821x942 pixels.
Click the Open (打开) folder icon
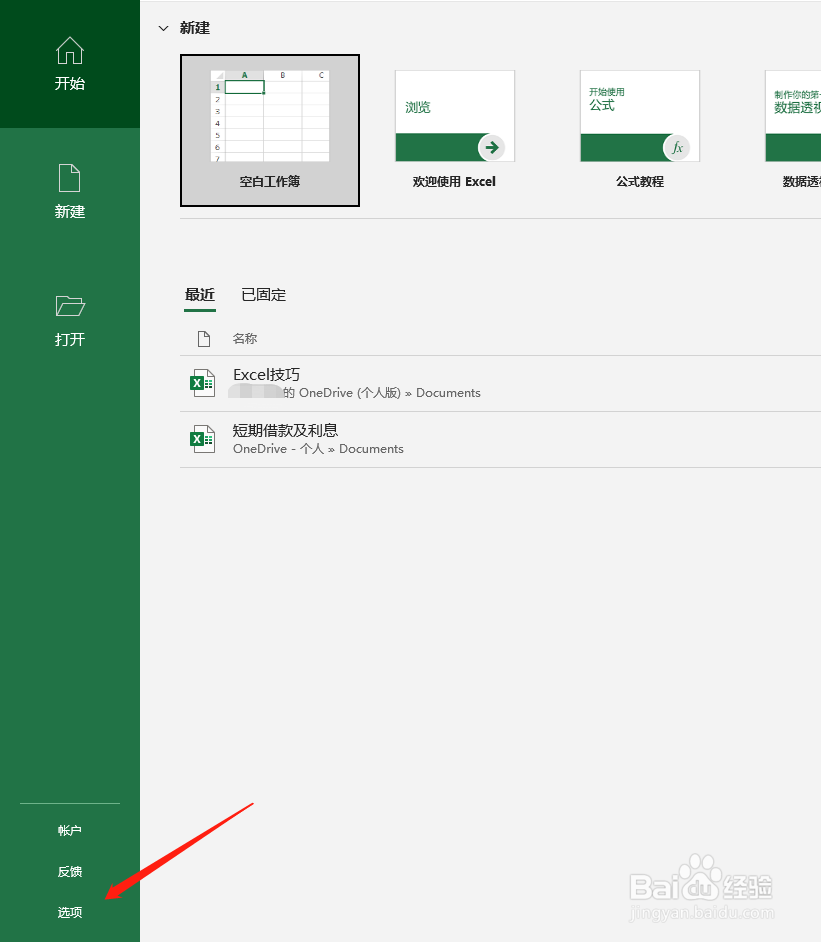click(x=70, y=306)
